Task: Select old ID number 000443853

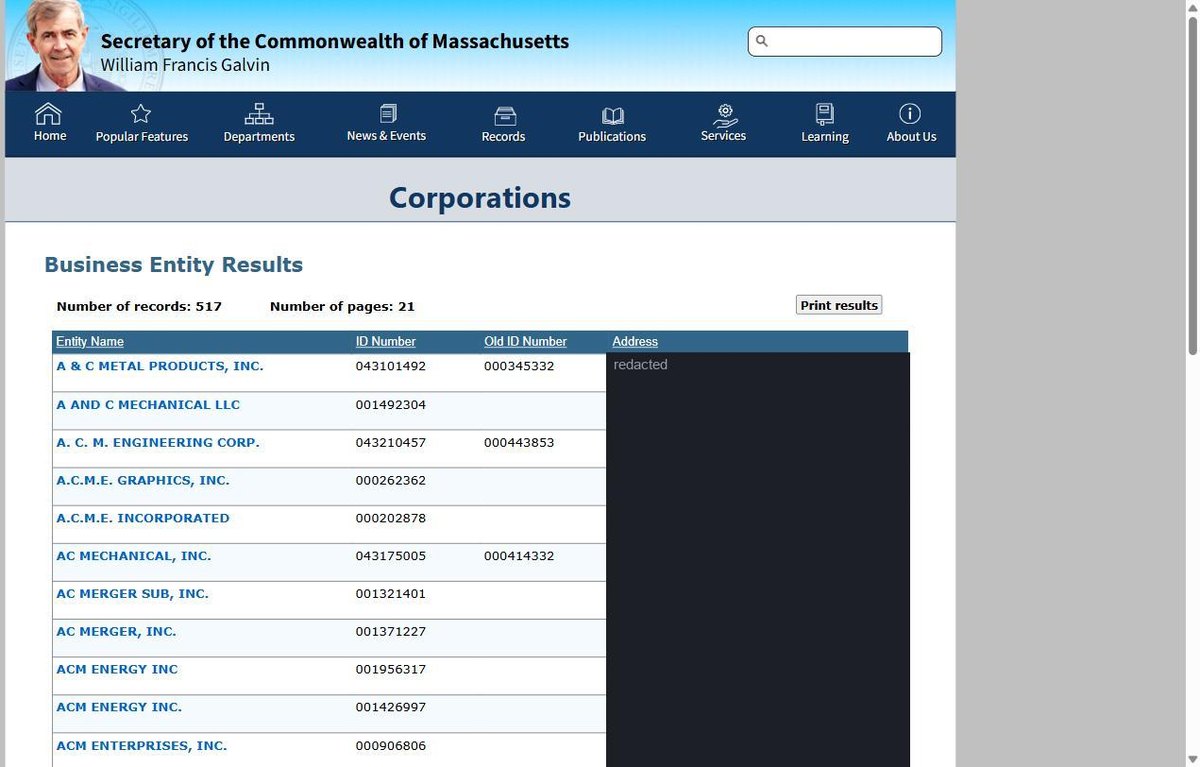Action: [x=519, y=442]
